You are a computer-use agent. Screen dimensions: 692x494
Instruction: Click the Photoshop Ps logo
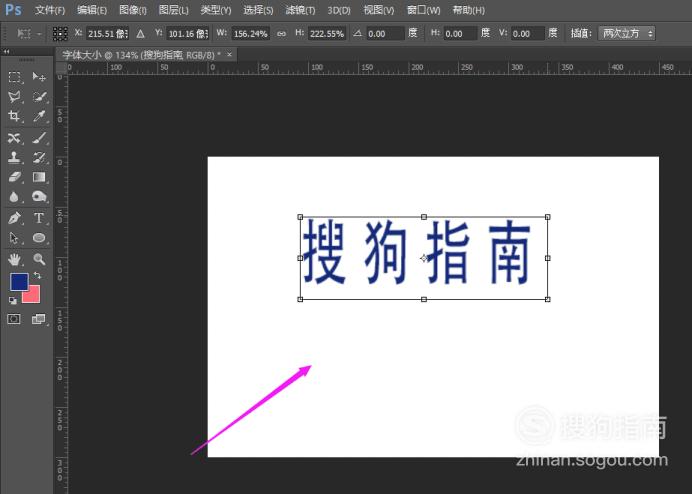point(13,10)
